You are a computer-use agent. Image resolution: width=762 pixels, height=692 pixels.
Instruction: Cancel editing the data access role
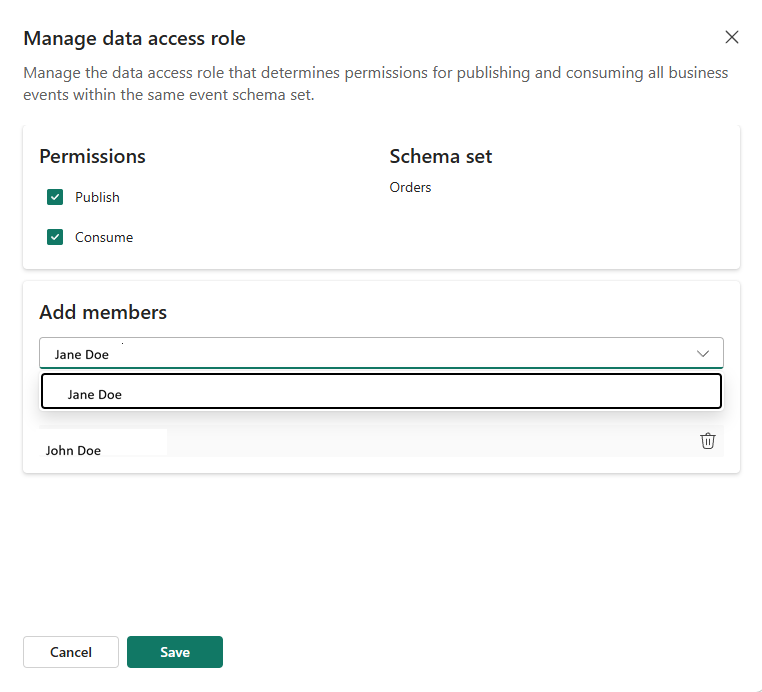point(71,652)
